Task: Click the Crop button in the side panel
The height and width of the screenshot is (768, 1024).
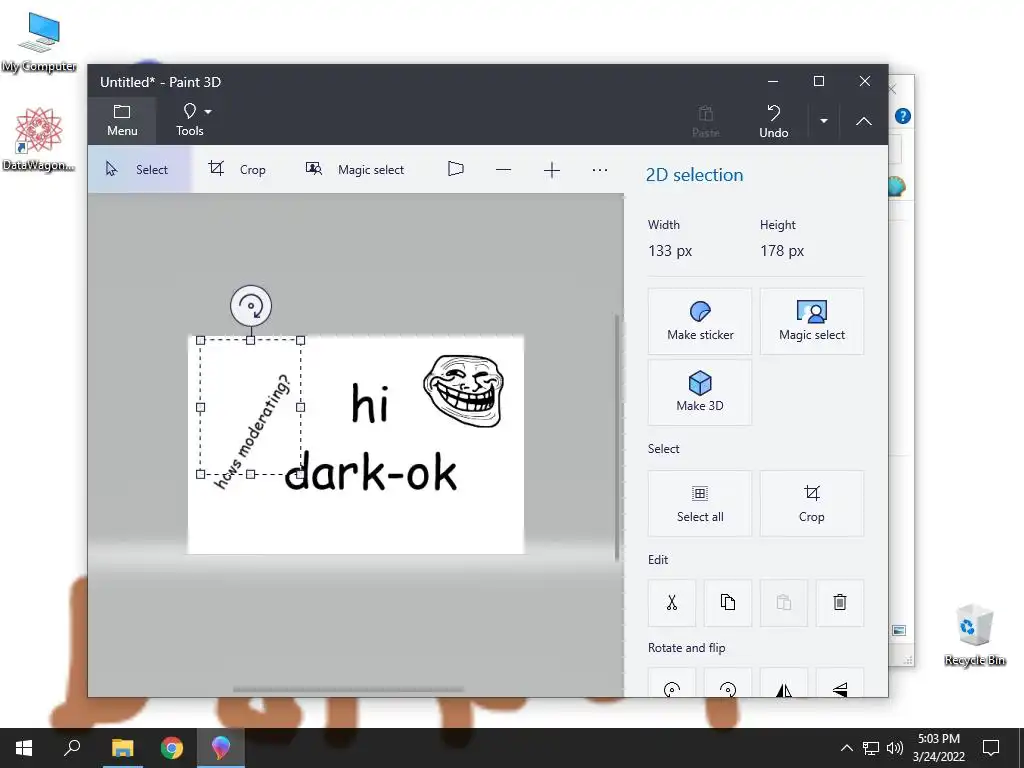Action: coord(812,504)
